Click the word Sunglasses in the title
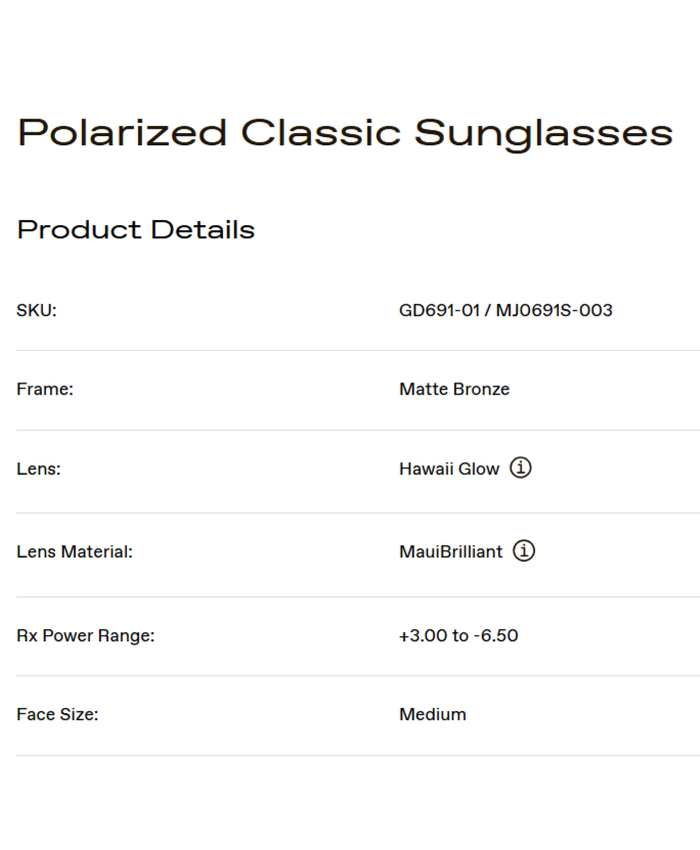This screenshot has height=850, width=700. [x=543, y=133]
